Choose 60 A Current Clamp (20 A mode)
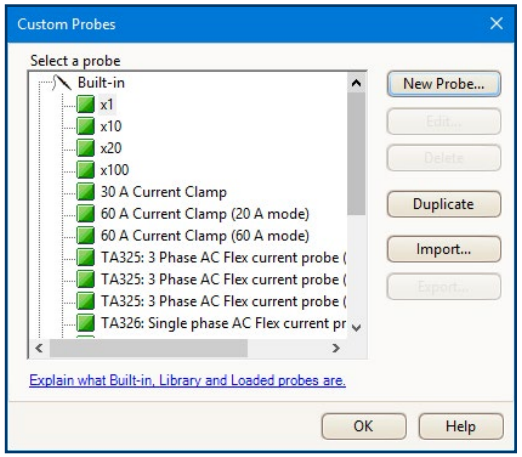Screen dimensions: 522x457 click(x=205, y=214)
